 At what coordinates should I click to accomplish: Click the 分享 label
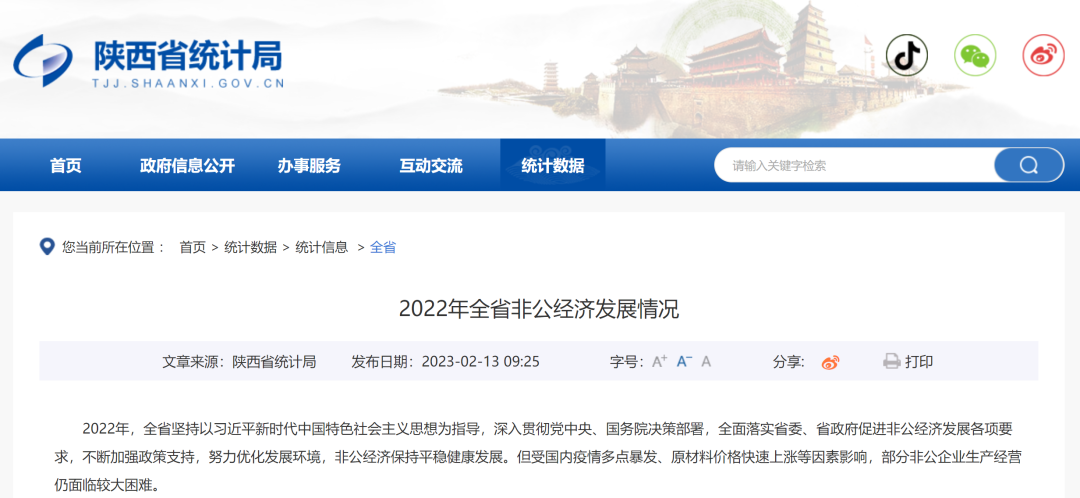[x=789, y=362]
